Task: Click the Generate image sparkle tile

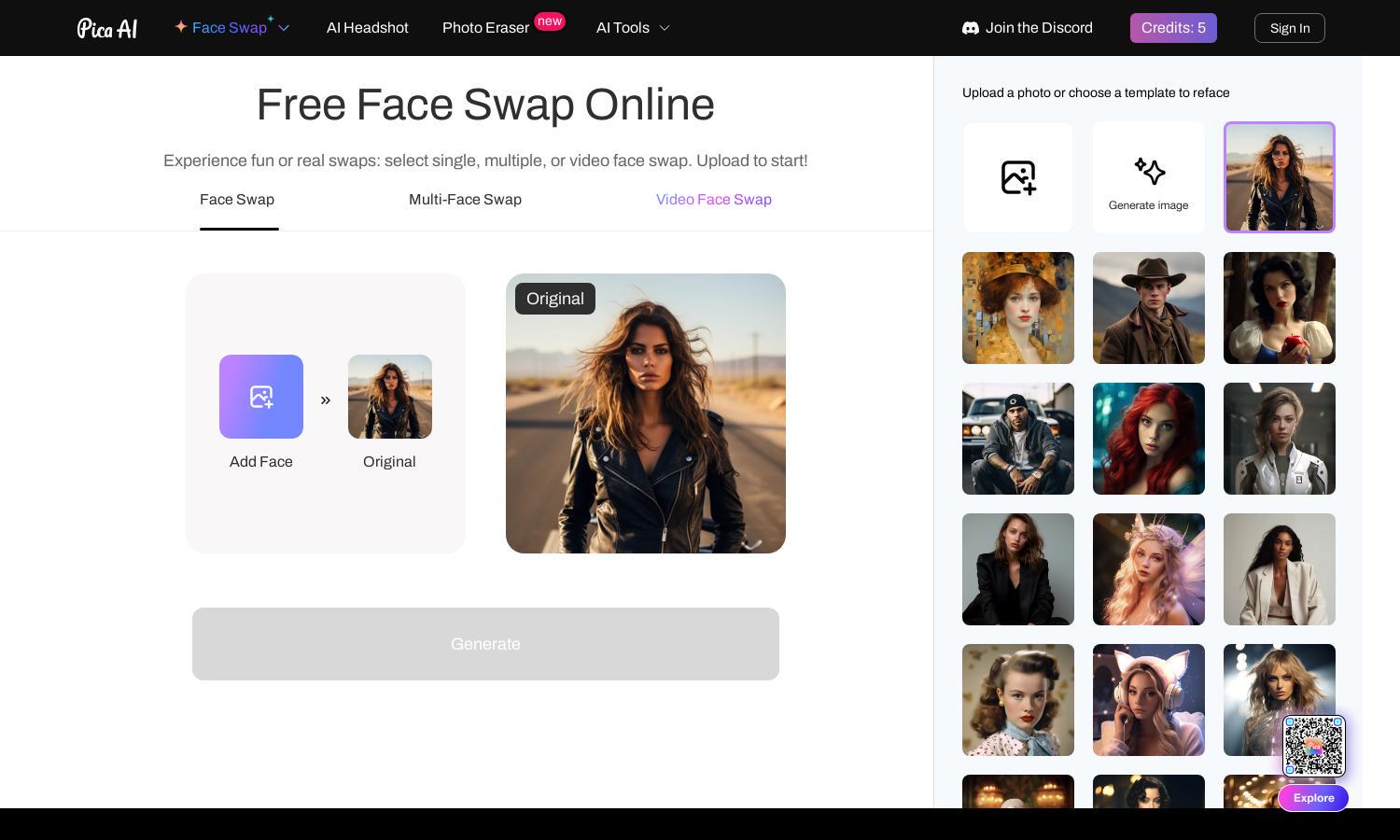Action: [x=1149, y=177]
